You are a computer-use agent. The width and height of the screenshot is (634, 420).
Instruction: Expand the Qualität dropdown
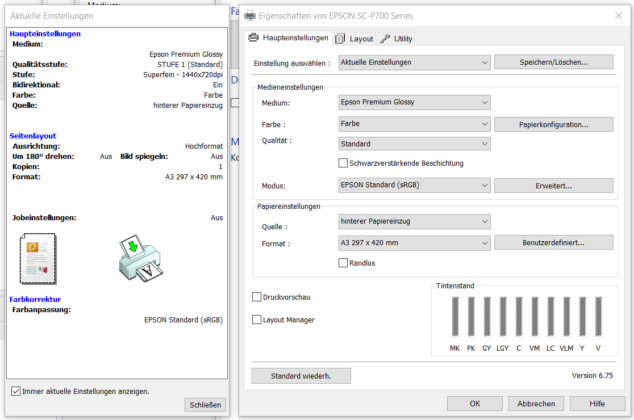coord(414,143)
